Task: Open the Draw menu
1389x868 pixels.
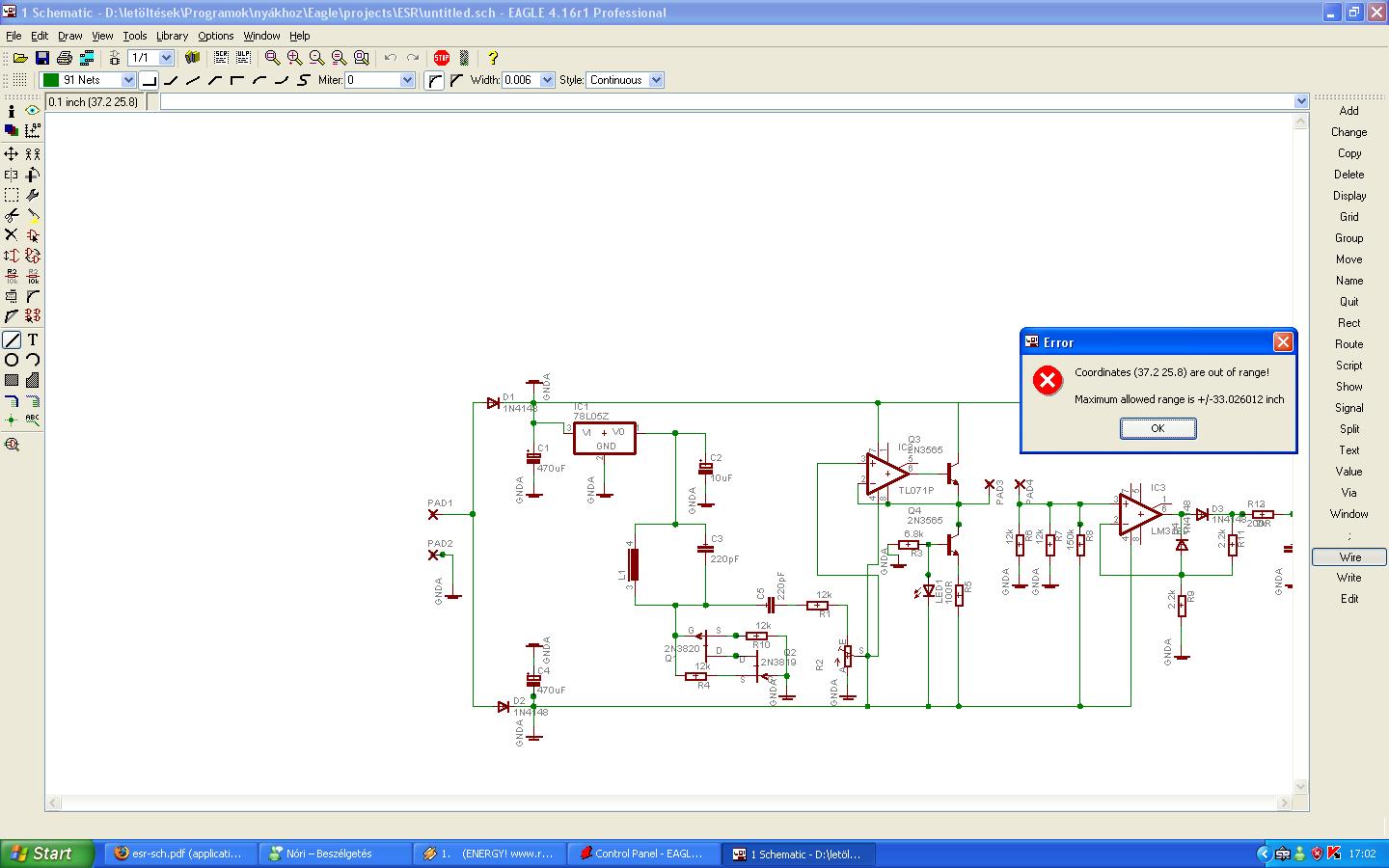Action: coord(70,36)
